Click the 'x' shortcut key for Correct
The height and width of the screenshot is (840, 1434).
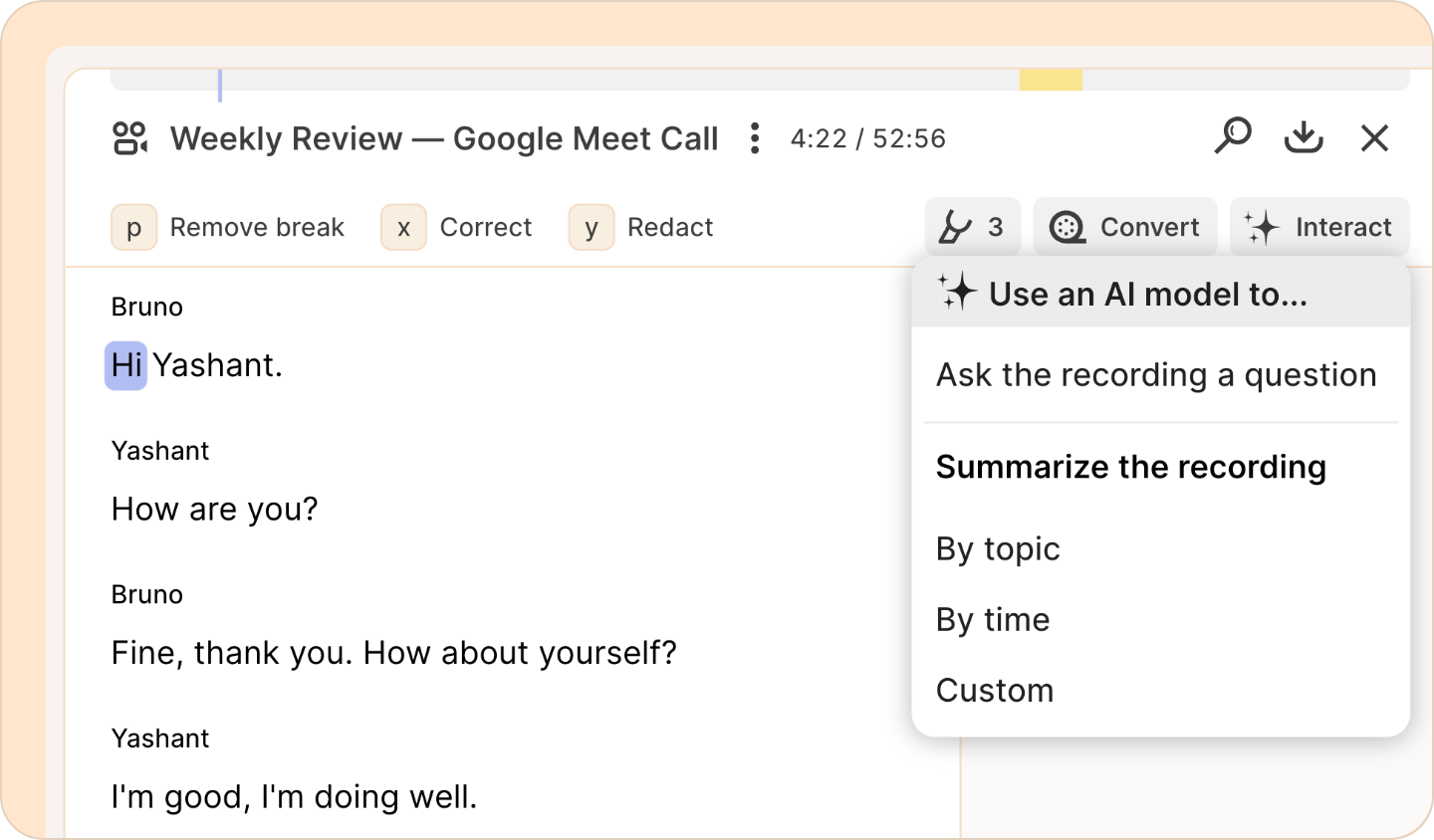[x=403, y=227]
